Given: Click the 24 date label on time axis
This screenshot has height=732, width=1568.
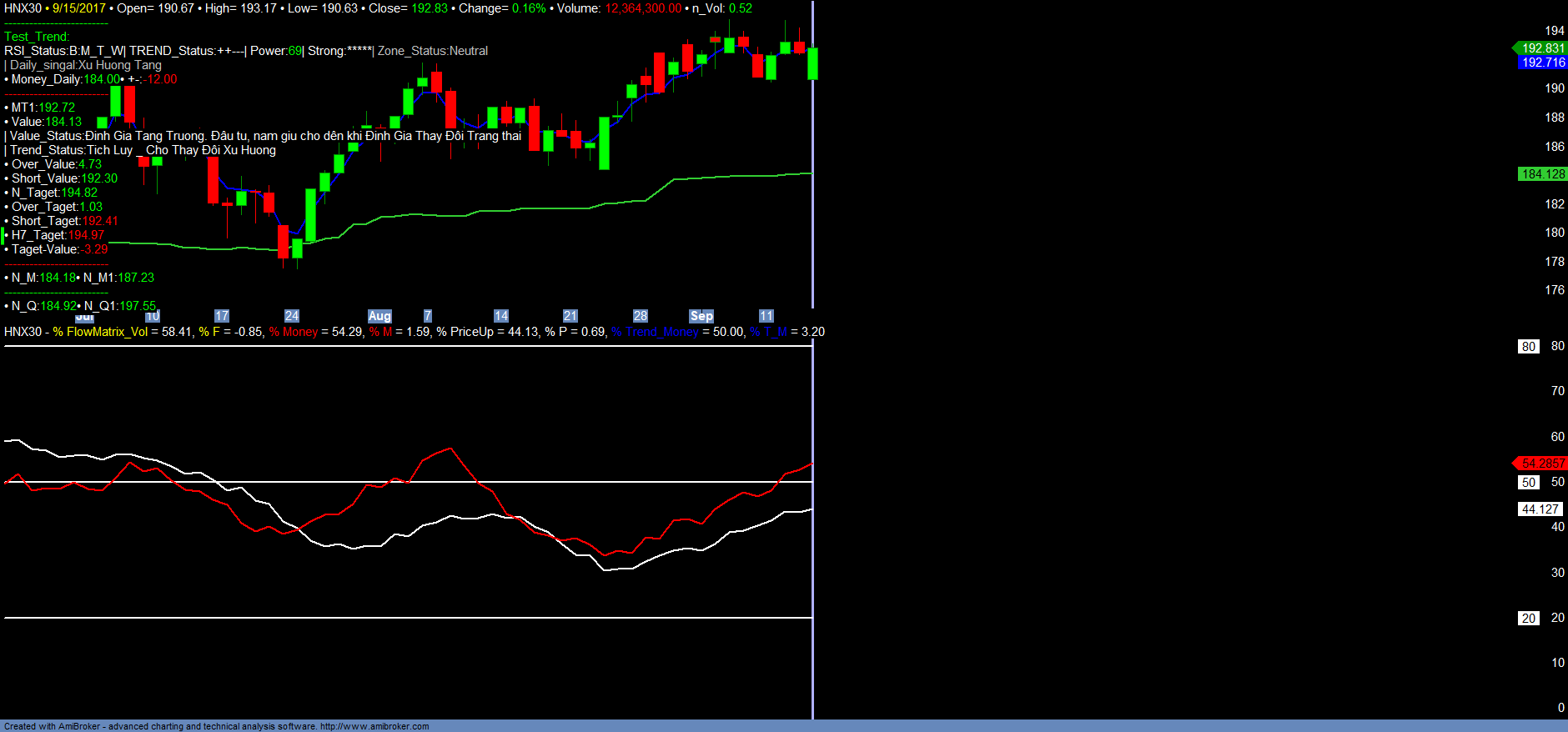Looking at the screenshot, I should 291,316.
